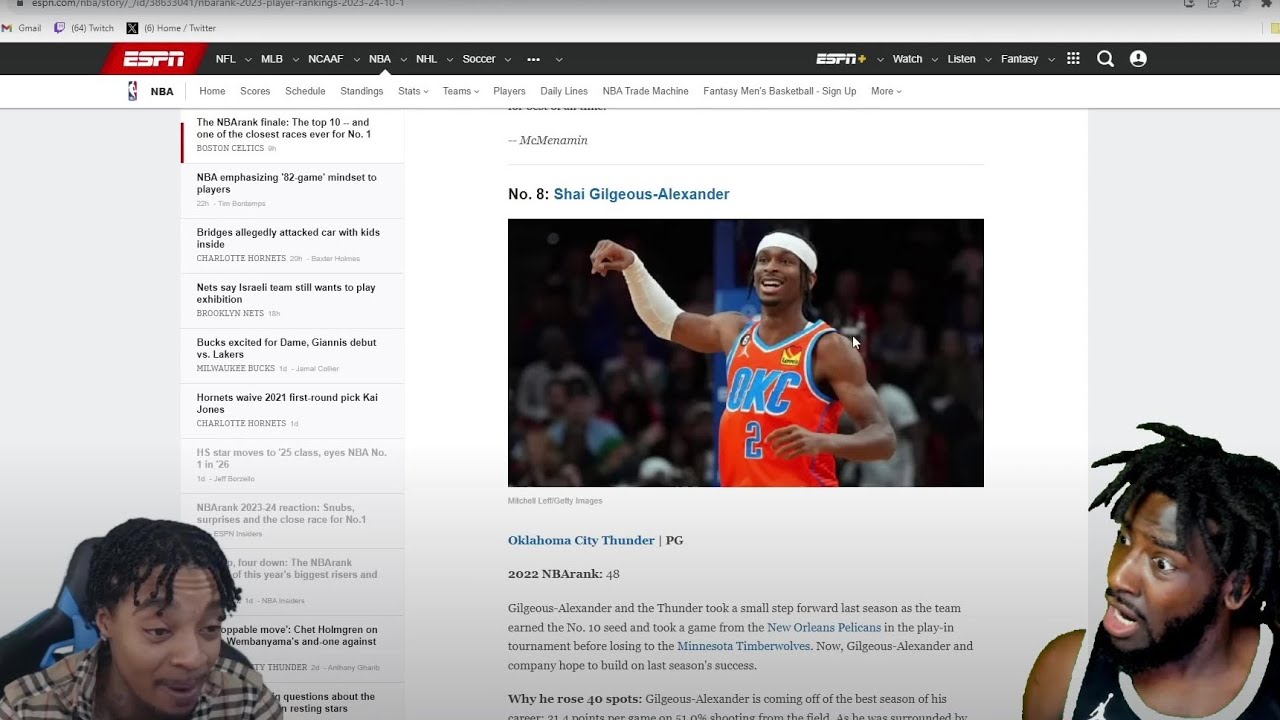The image size is (1280, 720).
Task: Open the Bridges allegedly attacked car story
Action: (x=288, y=238)
